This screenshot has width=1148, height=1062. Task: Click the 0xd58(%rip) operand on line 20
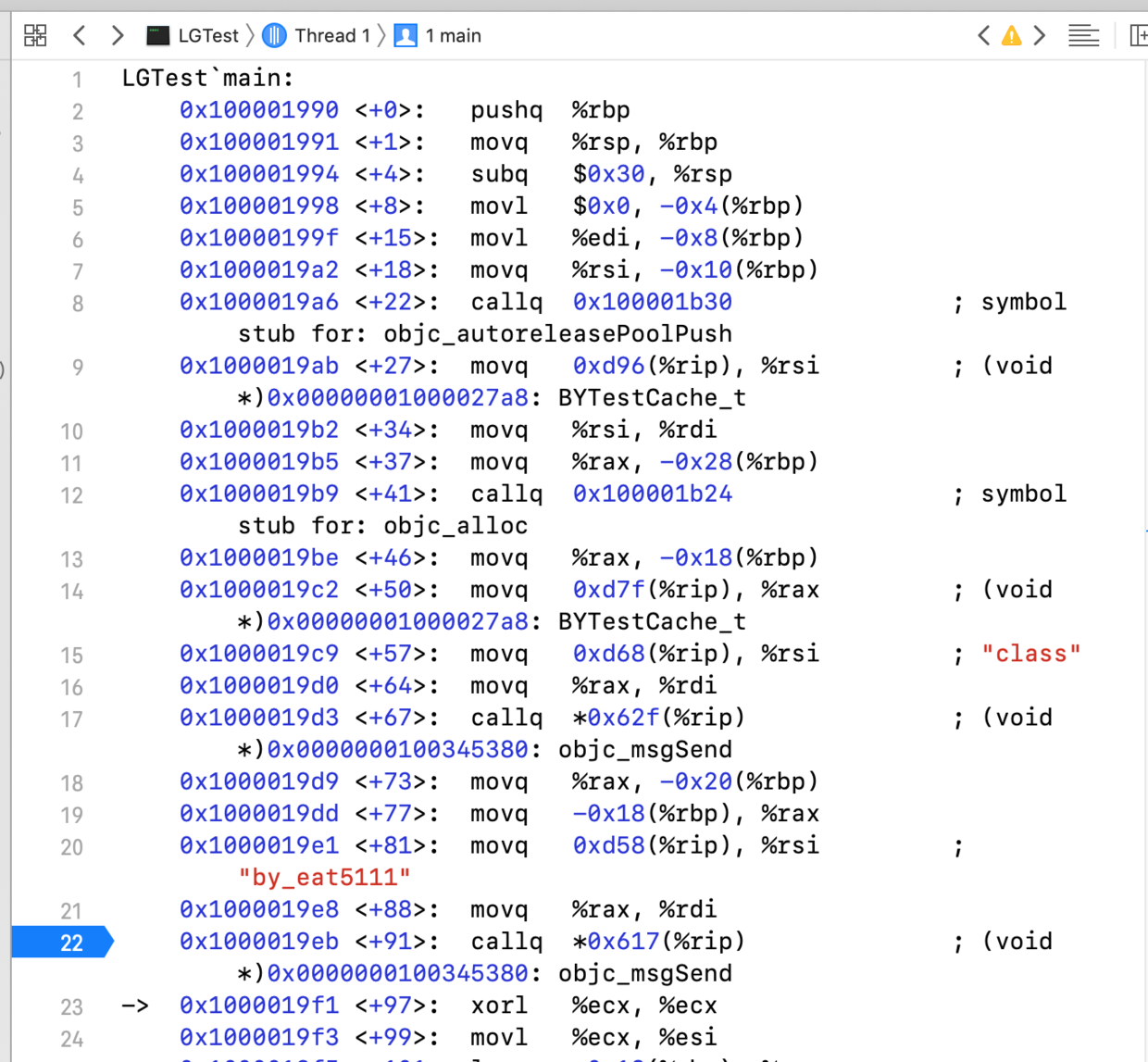click(658, 845)
